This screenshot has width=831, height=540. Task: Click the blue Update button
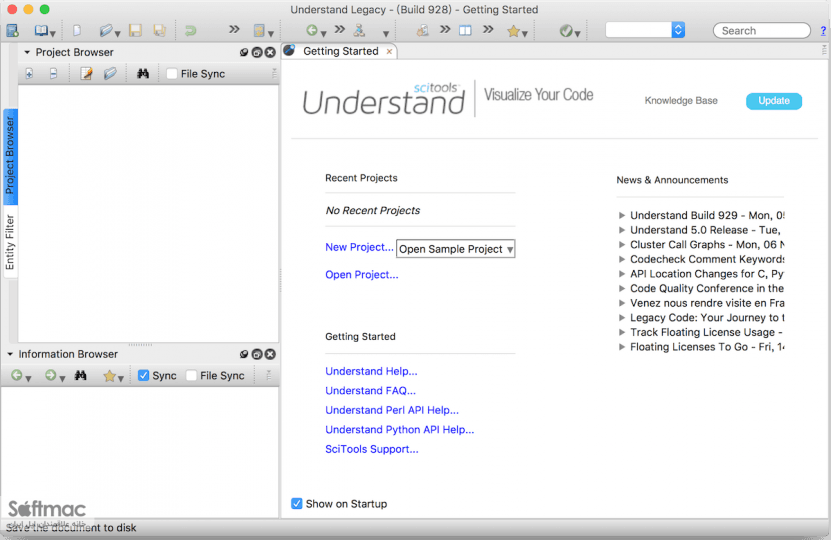(x=774, y=101)
